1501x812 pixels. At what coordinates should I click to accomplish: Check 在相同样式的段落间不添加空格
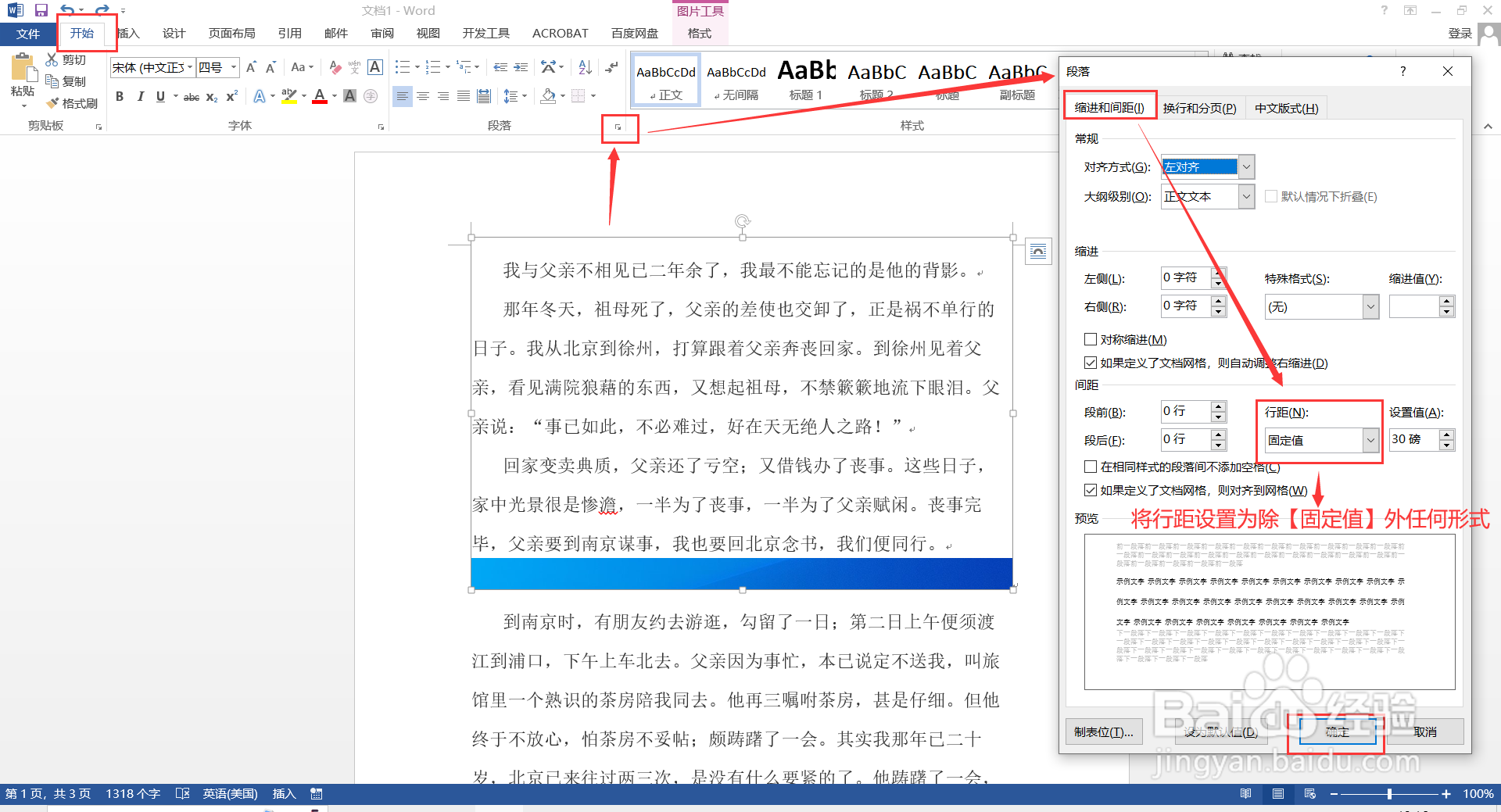[1091, 467]
